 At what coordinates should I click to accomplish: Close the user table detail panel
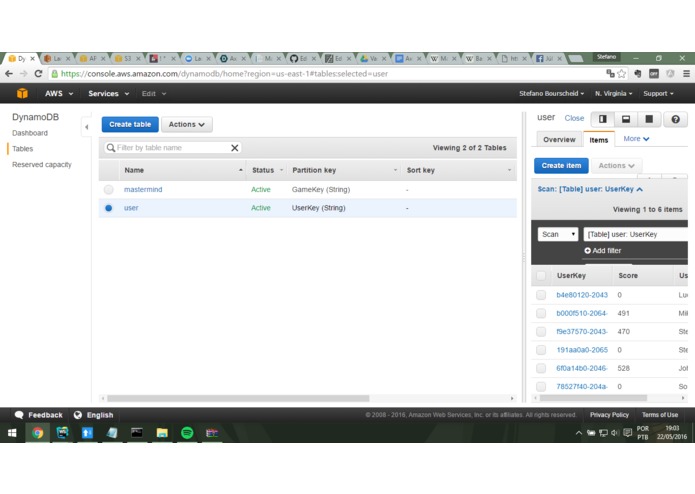coord(574,118)
